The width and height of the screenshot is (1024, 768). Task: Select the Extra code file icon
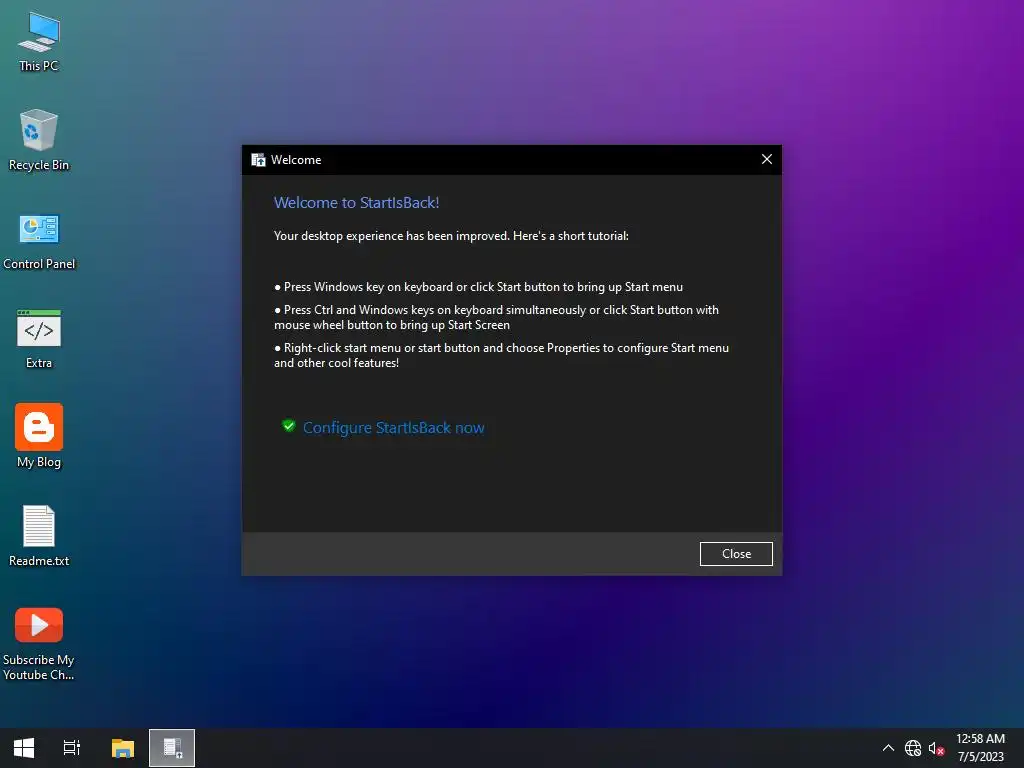pos(39,340)
